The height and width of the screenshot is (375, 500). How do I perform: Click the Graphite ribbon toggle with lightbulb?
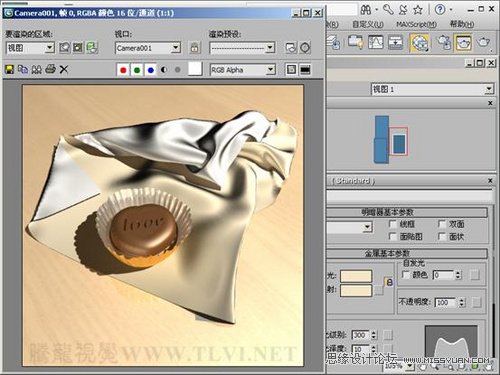[355, 42]
